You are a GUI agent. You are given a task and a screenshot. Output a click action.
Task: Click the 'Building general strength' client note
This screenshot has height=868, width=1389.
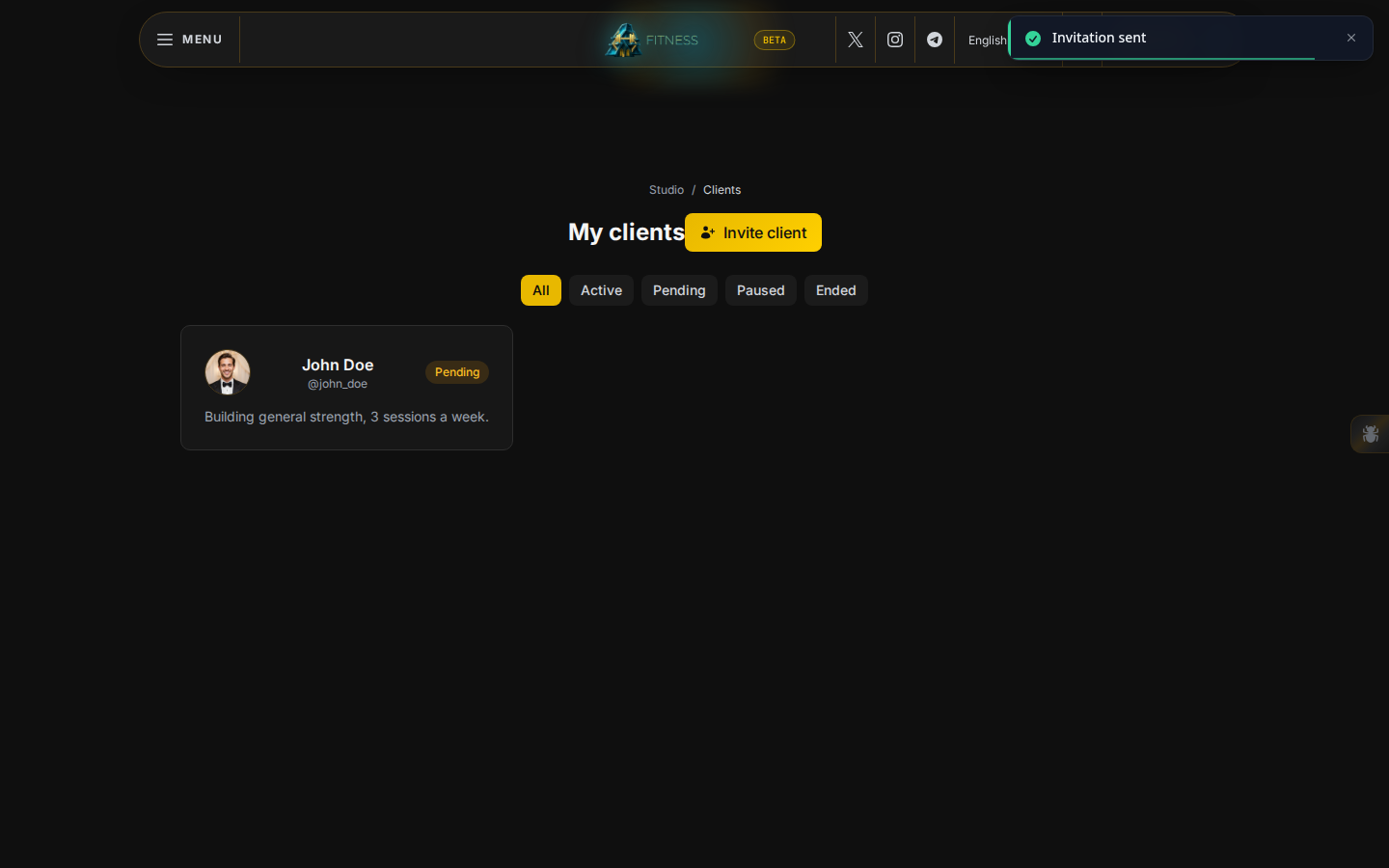click(346, 417)
